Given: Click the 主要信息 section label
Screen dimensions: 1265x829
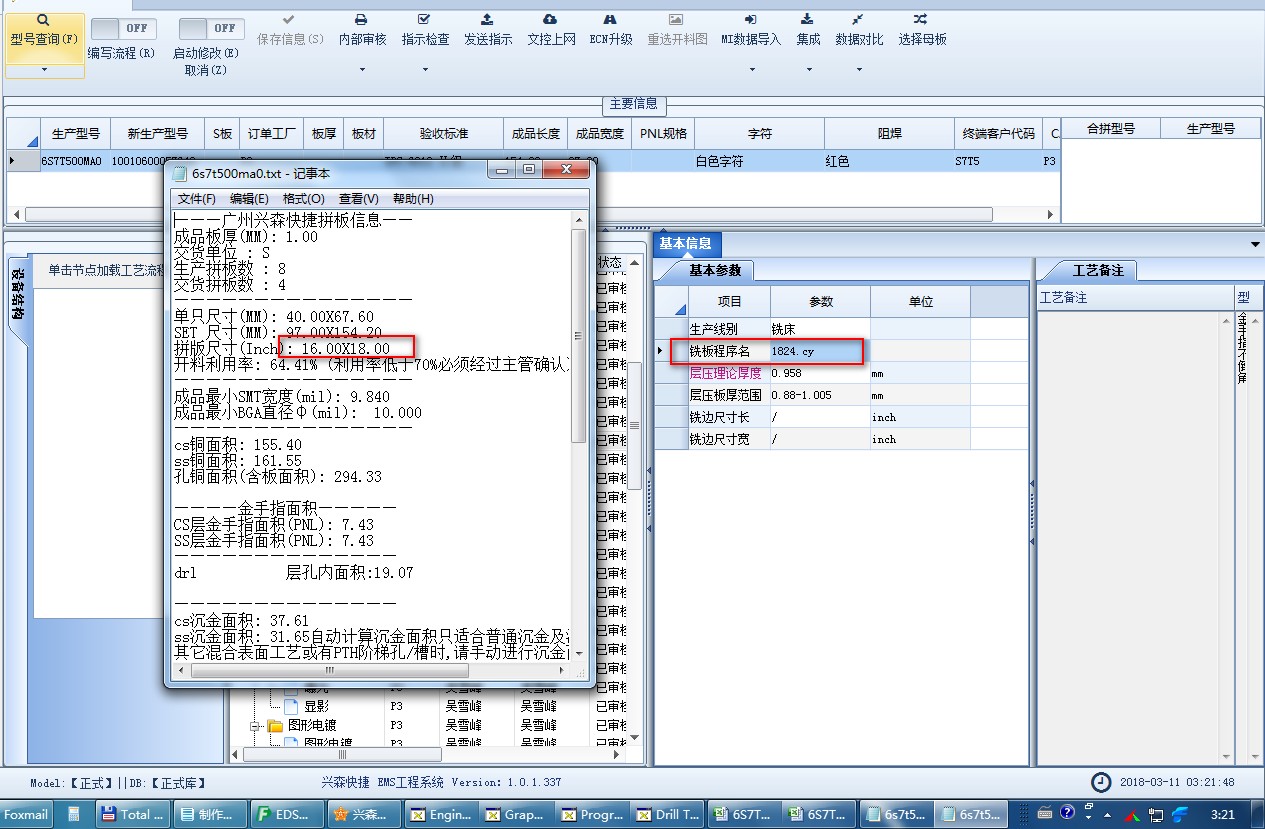Looking at the screenshot, I should pyautogui.click(x=634, y=103).
